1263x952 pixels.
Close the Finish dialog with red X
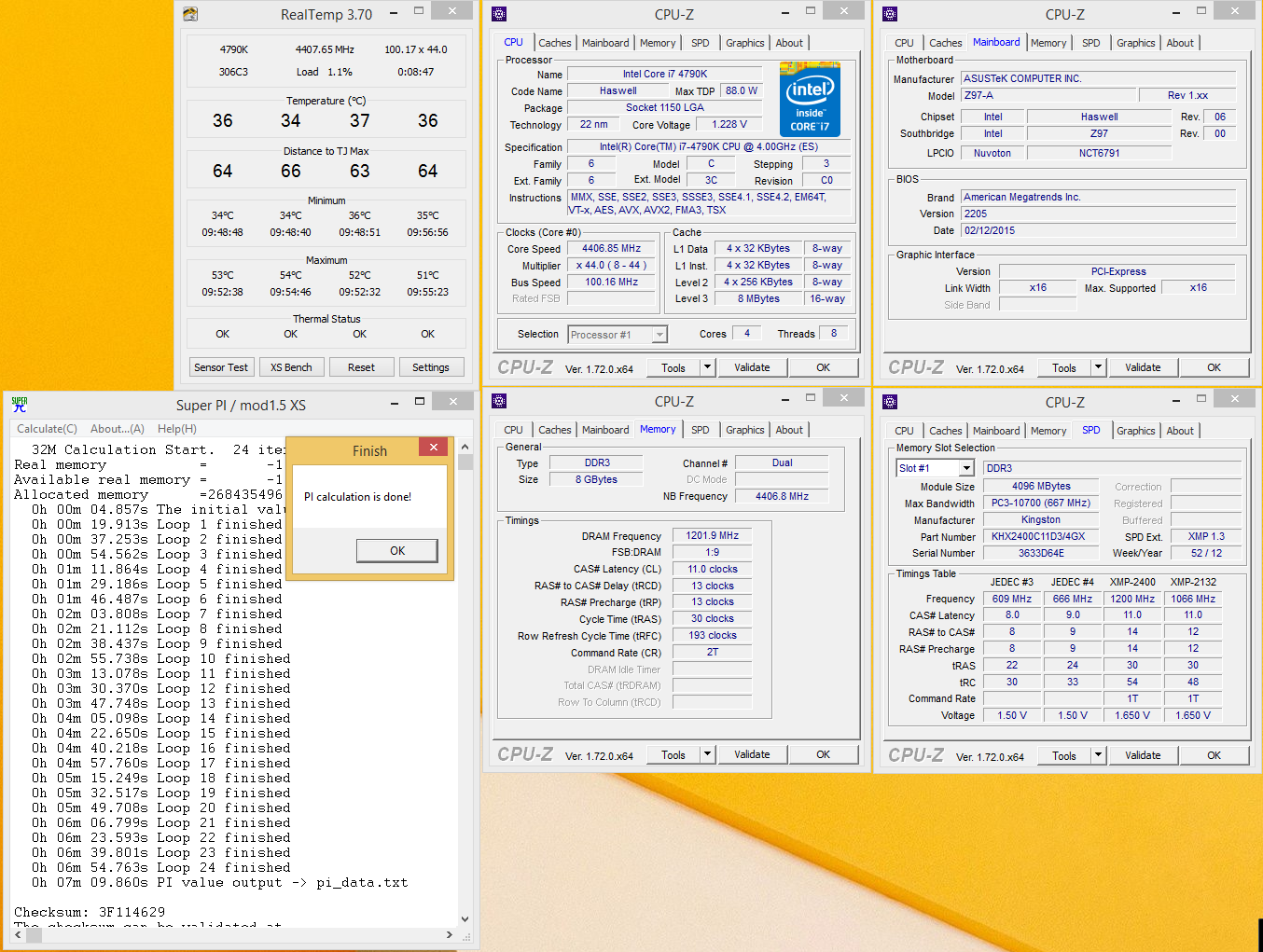point(434,448)
